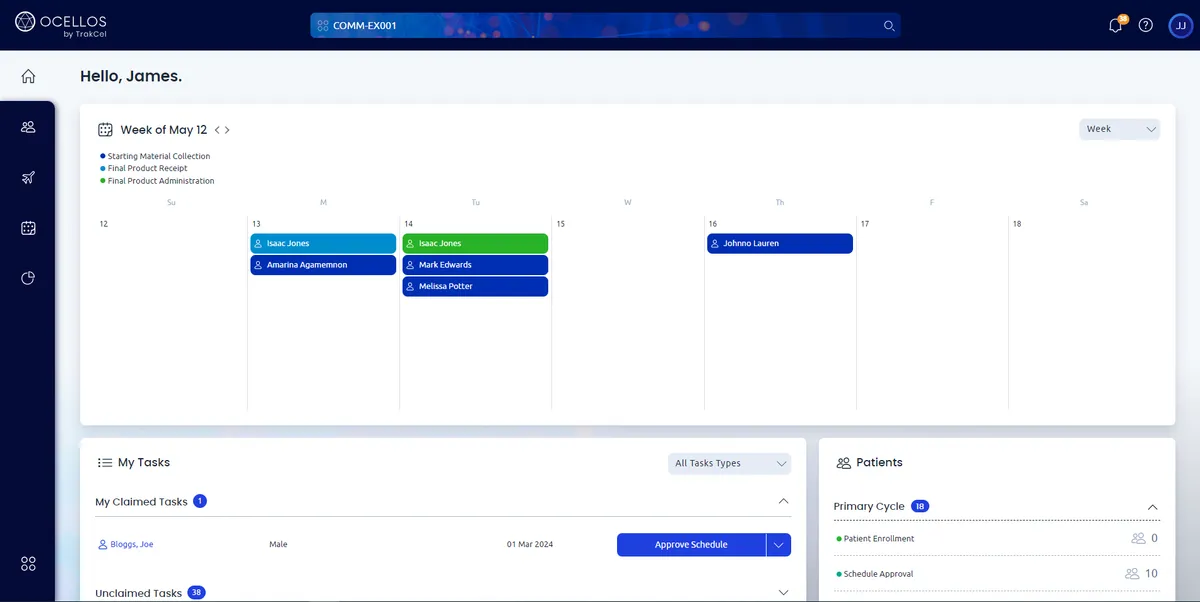This screenshot has width=1200, height=602.
Task: Click the study icon in COMM-EX001 bar
Action: [323, 26]
